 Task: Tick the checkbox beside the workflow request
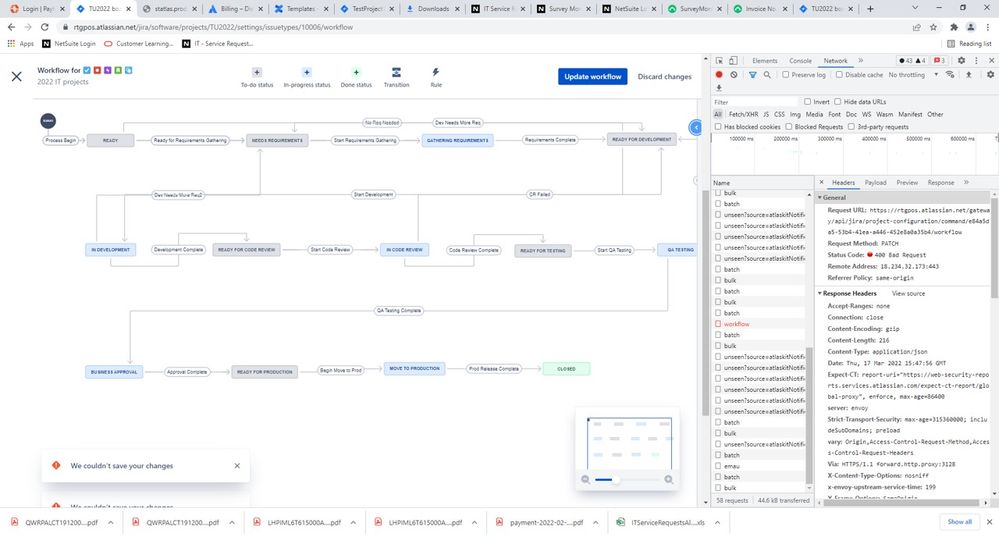[x=718, y=324]
